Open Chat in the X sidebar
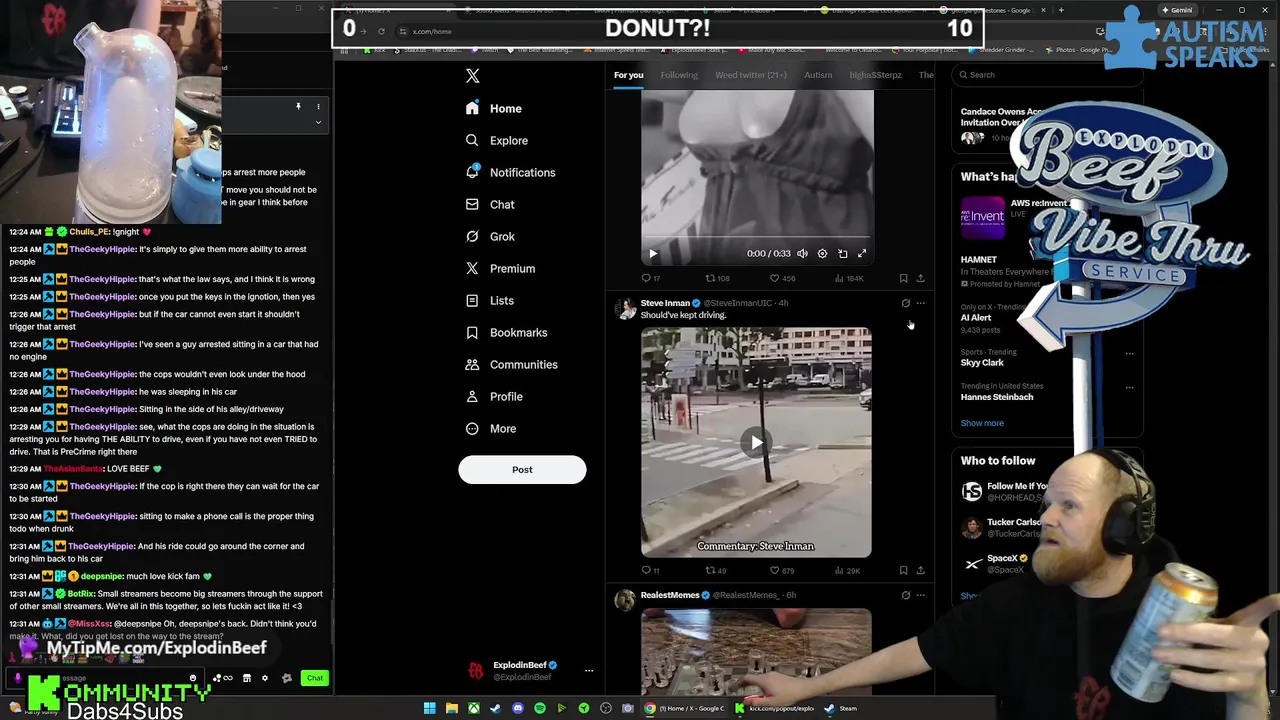 pyautogui.click(x=490, y=204)
